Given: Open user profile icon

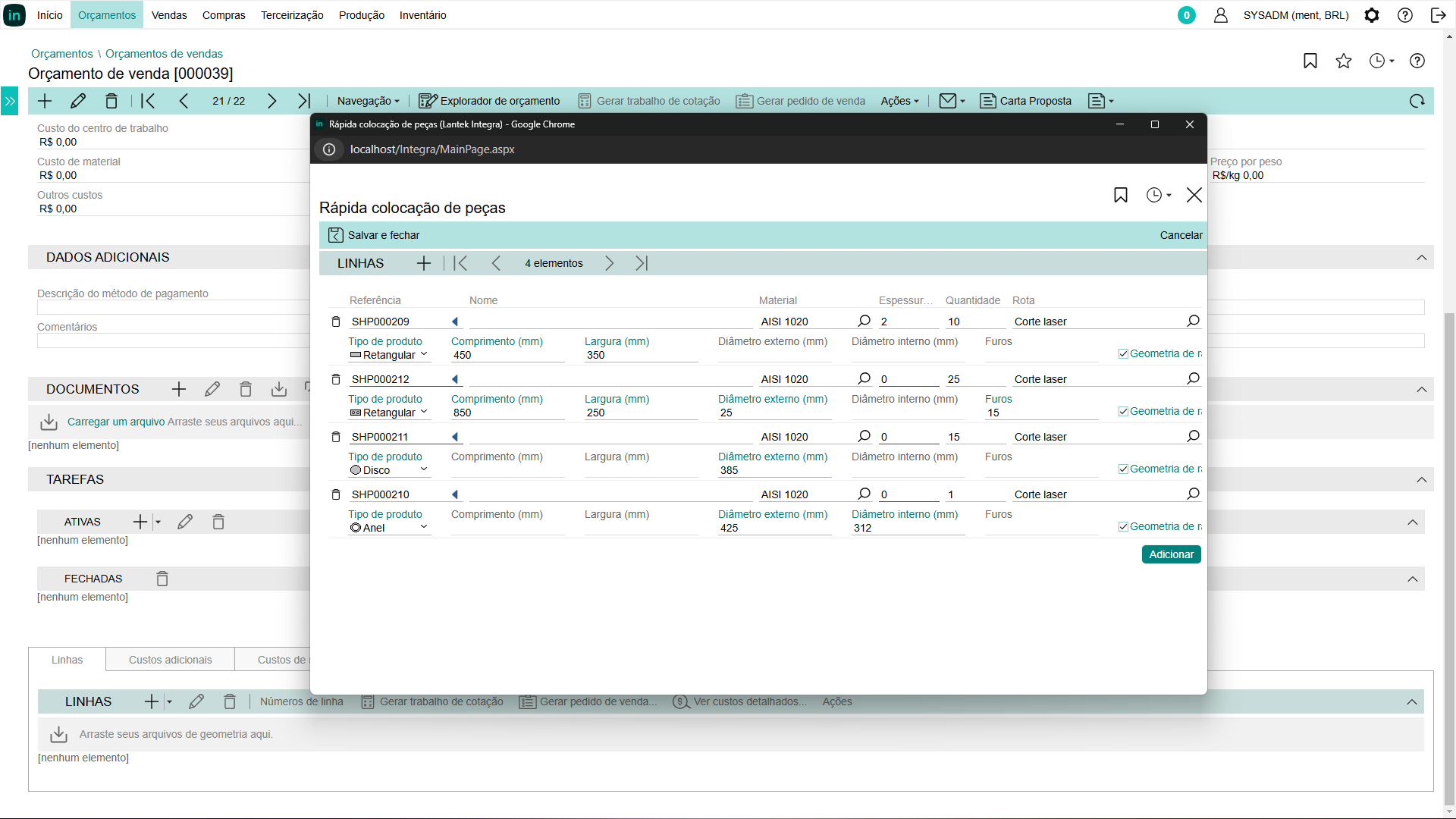Looking at the screenshot, I should click(x=1221, y=15).
